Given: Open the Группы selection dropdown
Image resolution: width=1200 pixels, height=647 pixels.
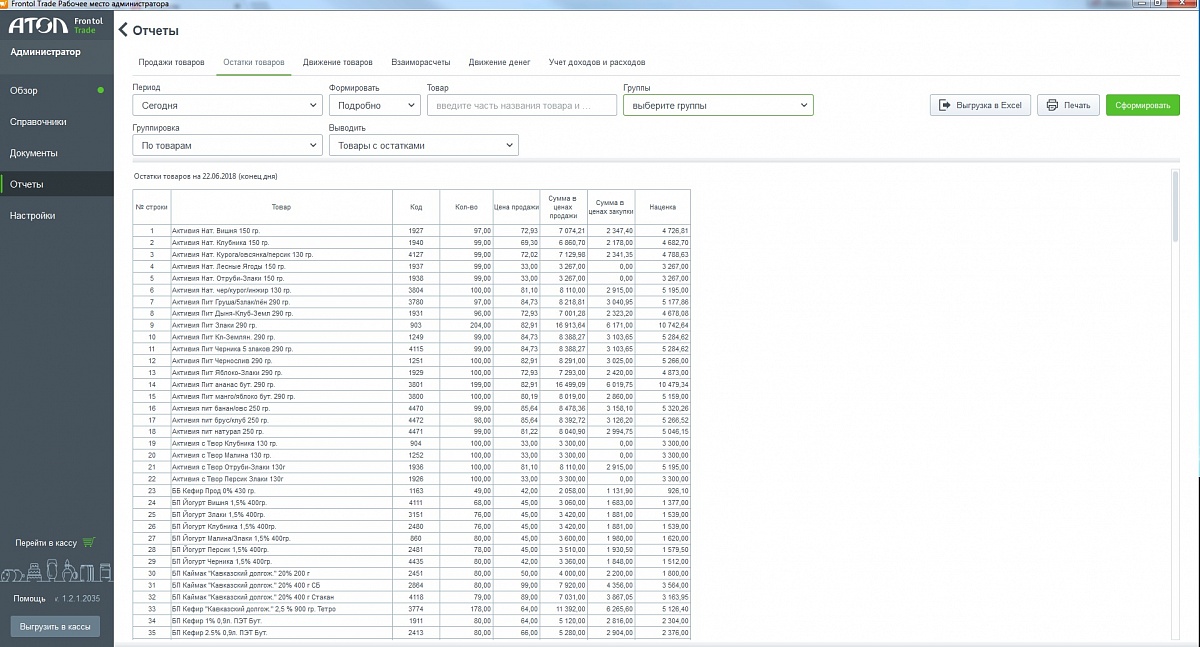Looking at the screenshot, I should (x=717, y=105).
